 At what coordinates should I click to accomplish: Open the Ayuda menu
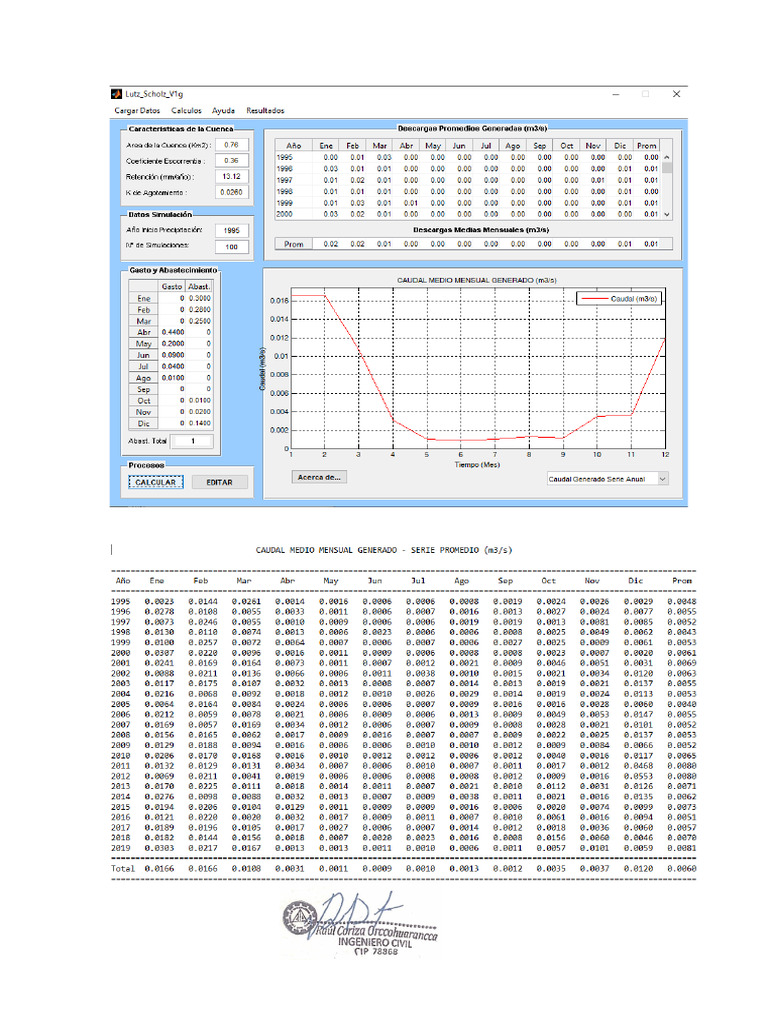[224, 111]
